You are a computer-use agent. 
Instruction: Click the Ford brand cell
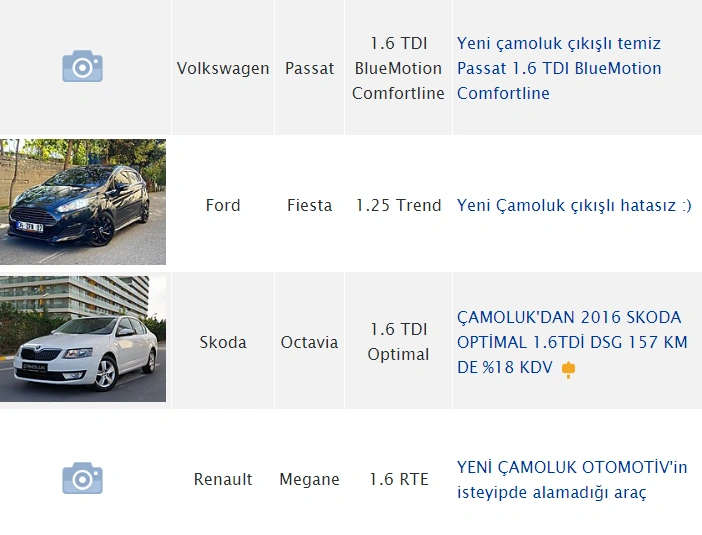[x=223, y=205]
